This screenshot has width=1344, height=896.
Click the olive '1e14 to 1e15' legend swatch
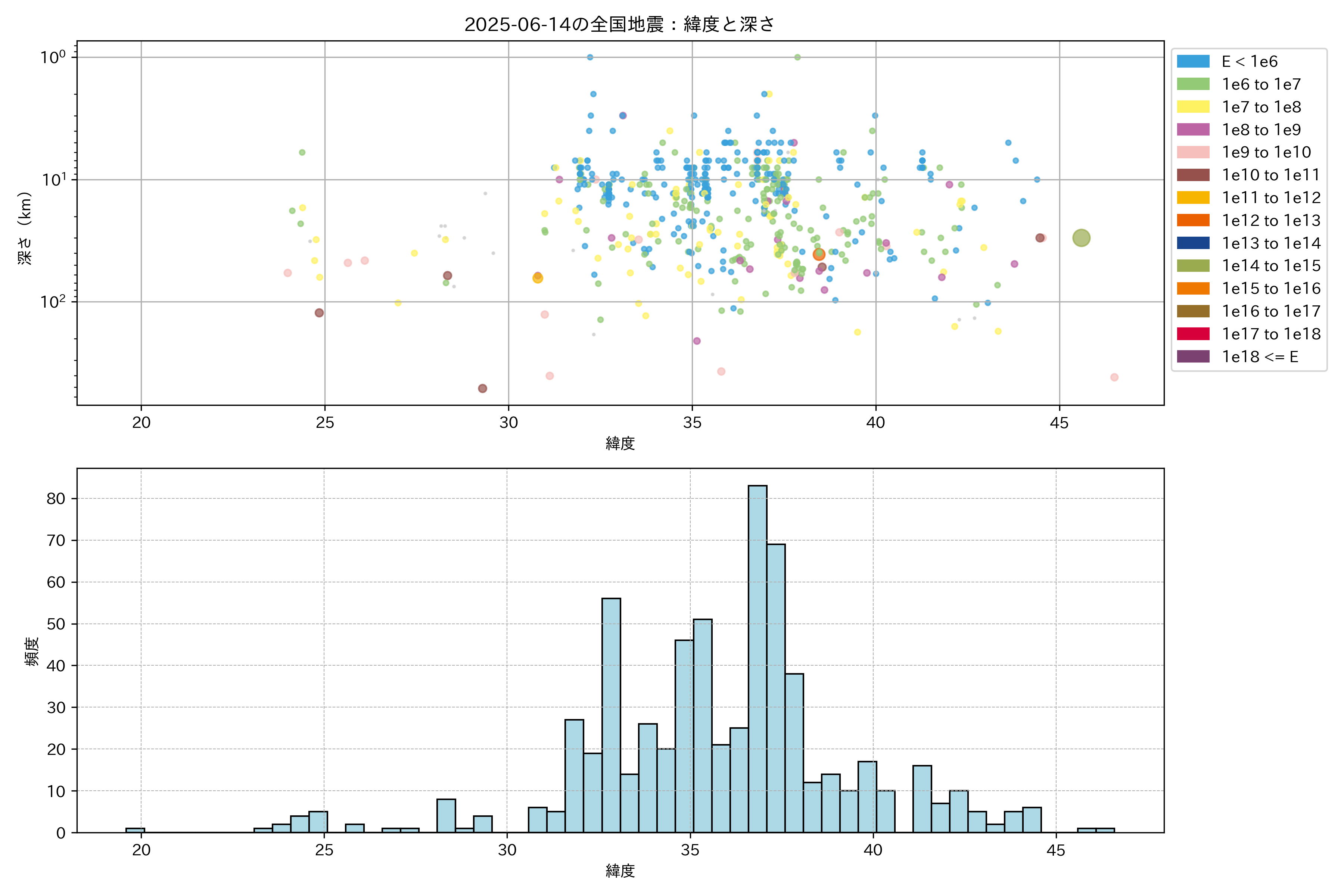(x=1193, y=266)
